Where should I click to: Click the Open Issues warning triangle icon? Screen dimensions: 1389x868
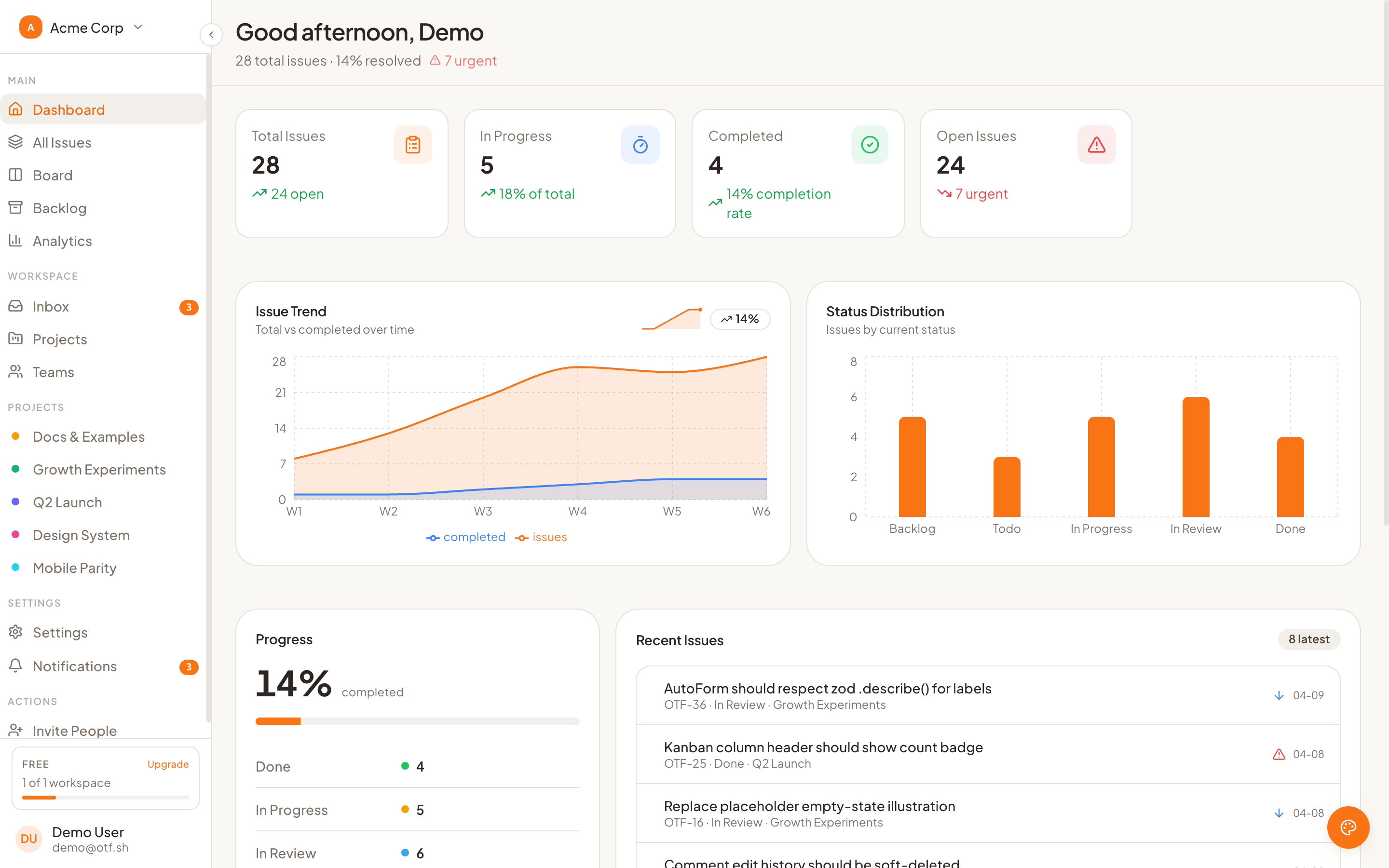pos(1096,145)
